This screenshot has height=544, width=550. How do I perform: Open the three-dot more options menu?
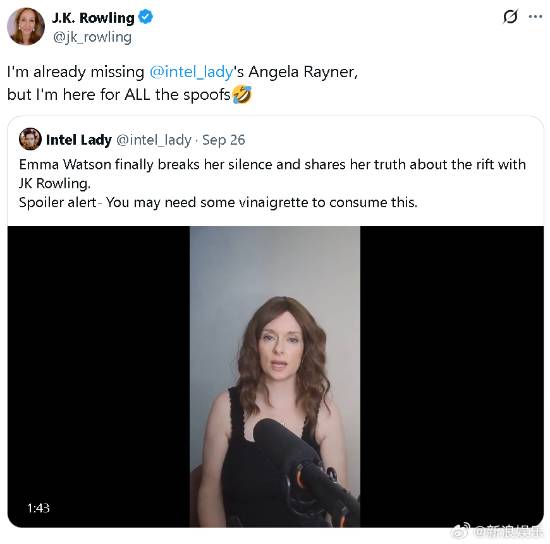(x=535, y=16)
